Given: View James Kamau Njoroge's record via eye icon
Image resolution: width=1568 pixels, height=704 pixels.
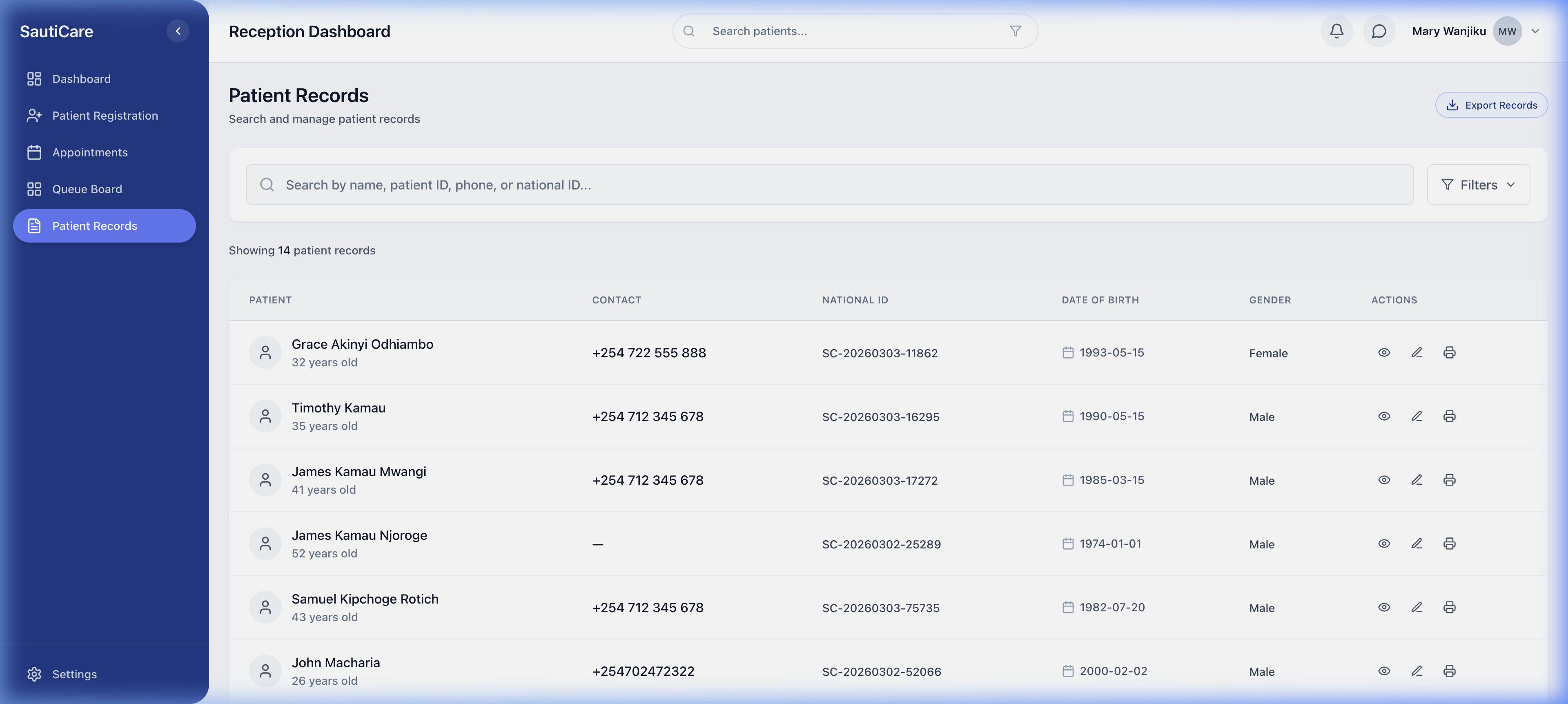Looking at the screenshot, I should pos(1384,544).
